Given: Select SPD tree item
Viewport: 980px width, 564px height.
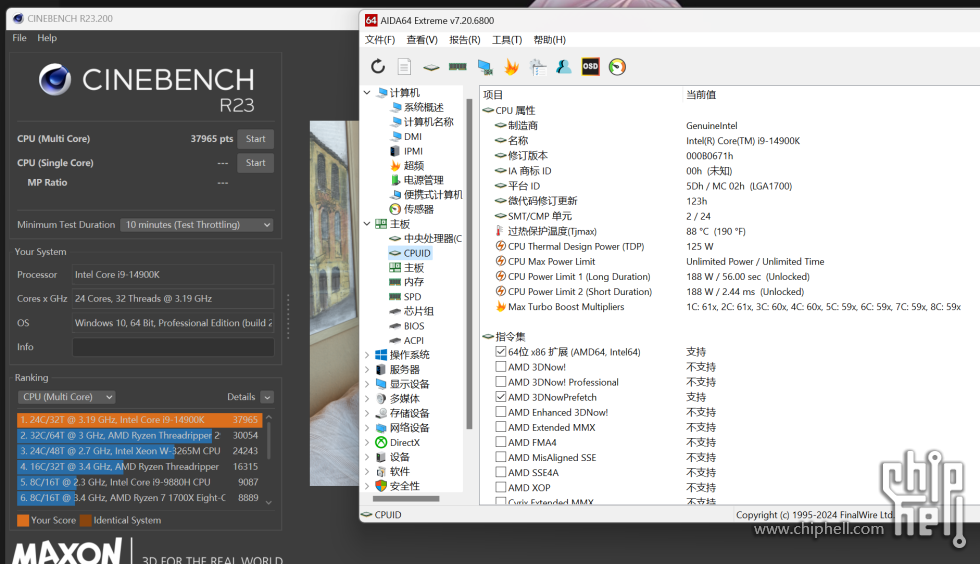Looking at the screenshot, I should (412, 297).
